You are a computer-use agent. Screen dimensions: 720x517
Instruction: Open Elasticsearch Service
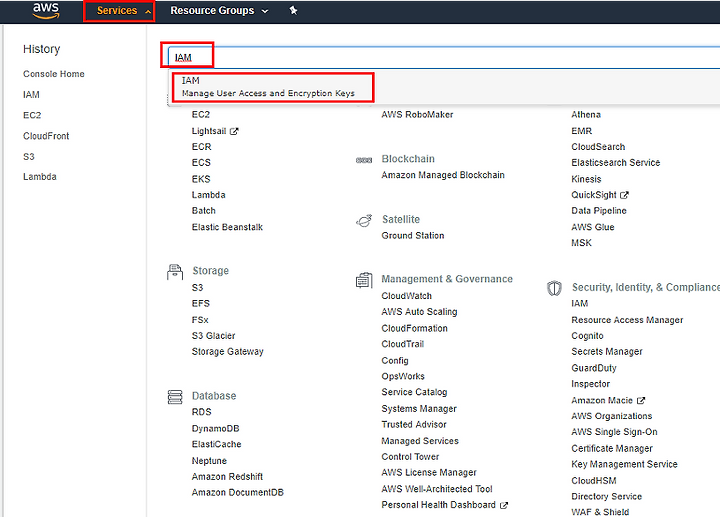[616, 163]
